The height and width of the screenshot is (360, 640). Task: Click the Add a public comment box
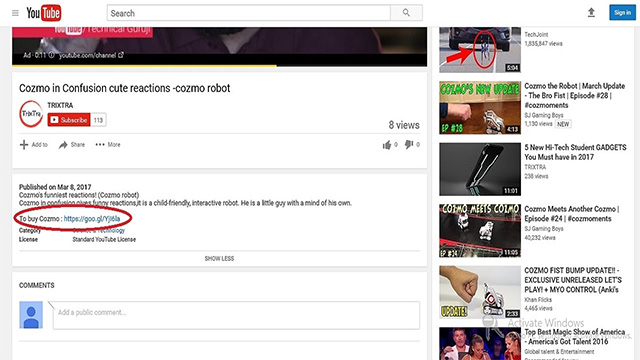[236, 315]
